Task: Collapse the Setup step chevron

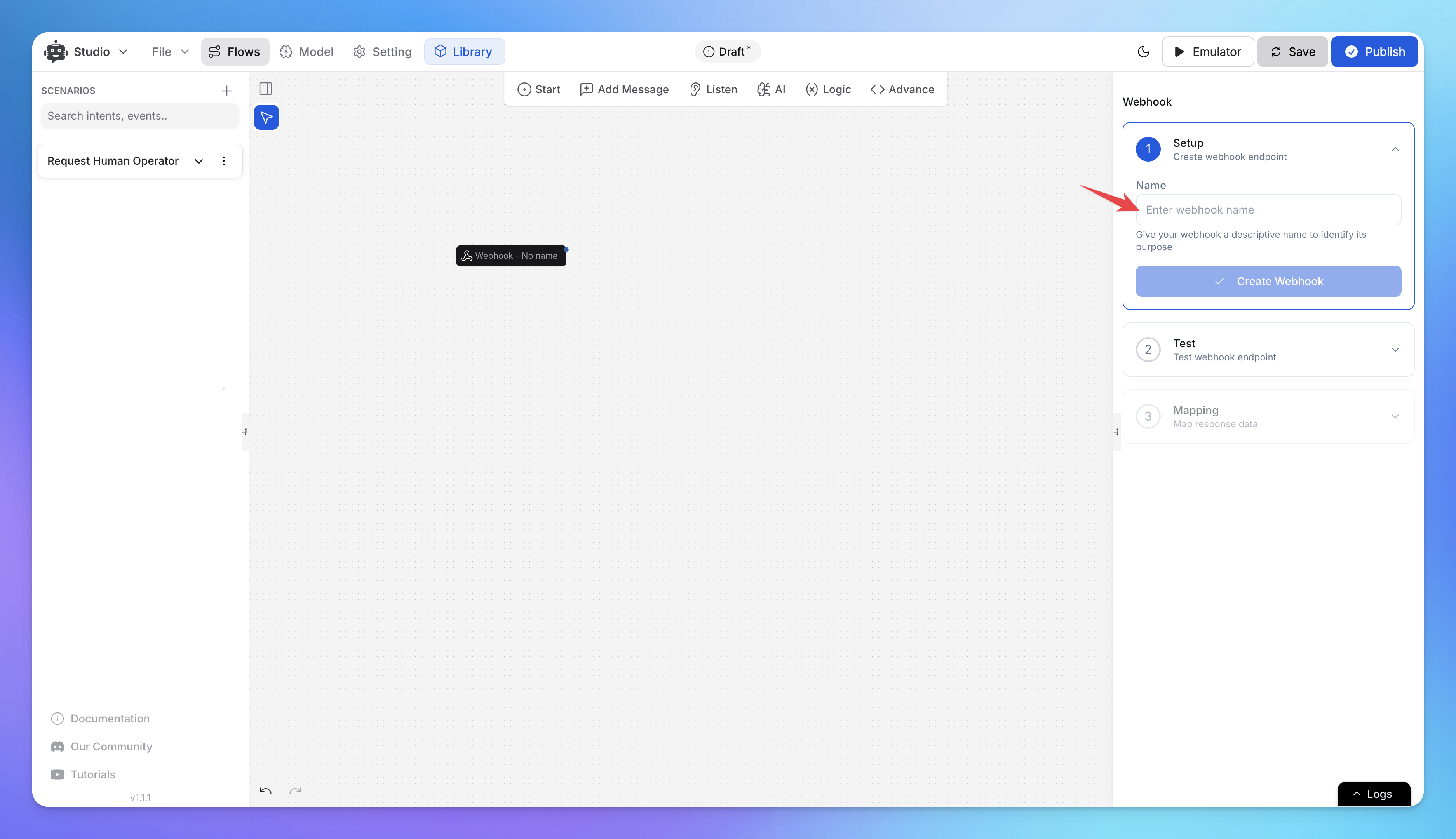Action: (x=1395, y=149)
